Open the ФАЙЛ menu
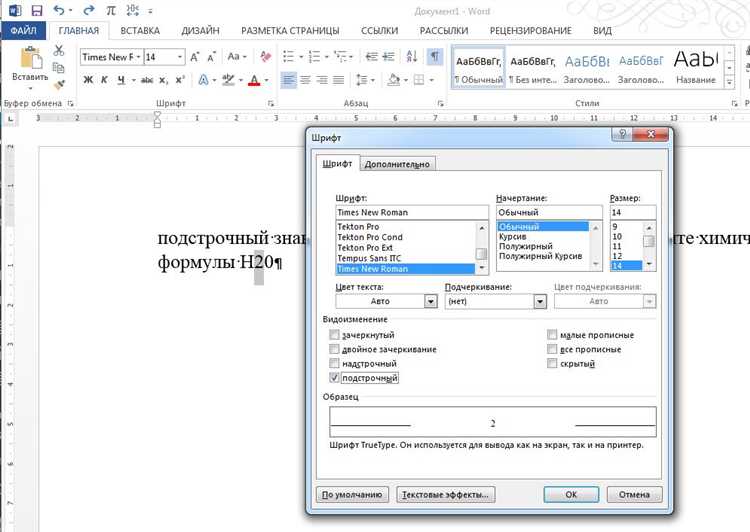 coord(23,31)
